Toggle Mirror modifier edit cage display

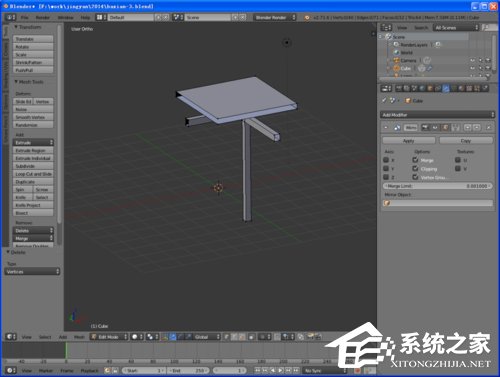(455, 127)
